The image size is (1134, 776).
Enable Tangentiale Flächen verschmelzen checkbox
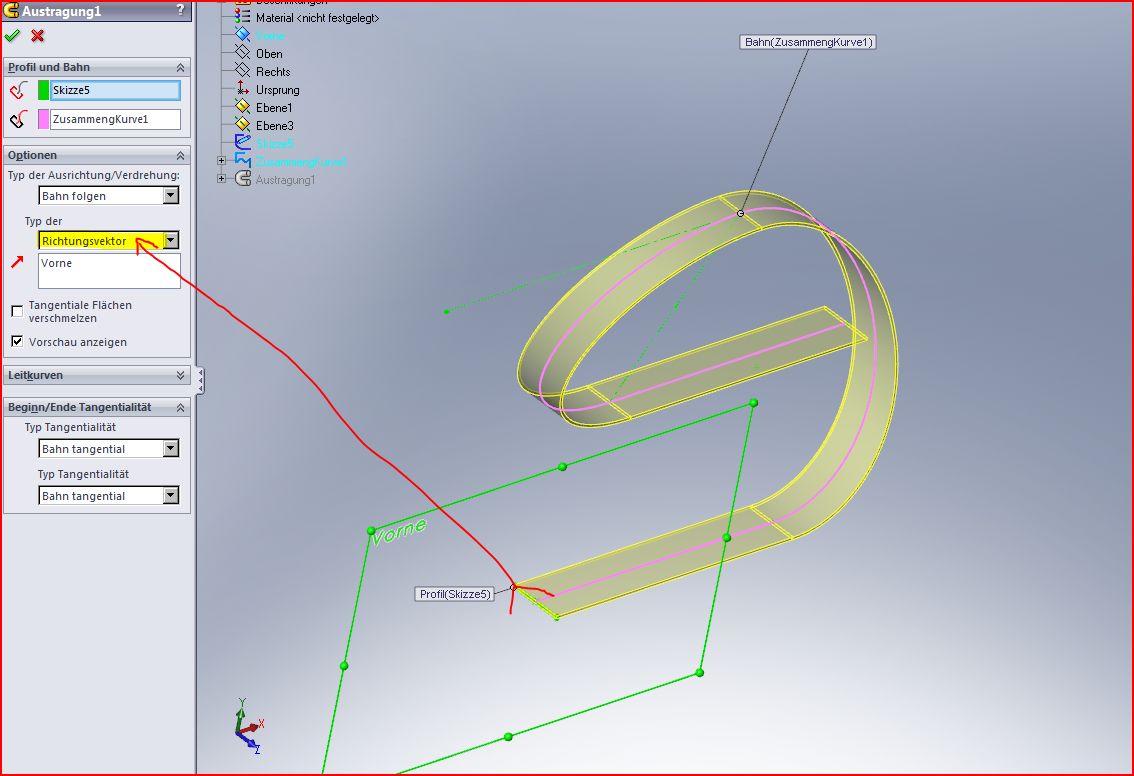pyautogui.click(x=17, y=311)
